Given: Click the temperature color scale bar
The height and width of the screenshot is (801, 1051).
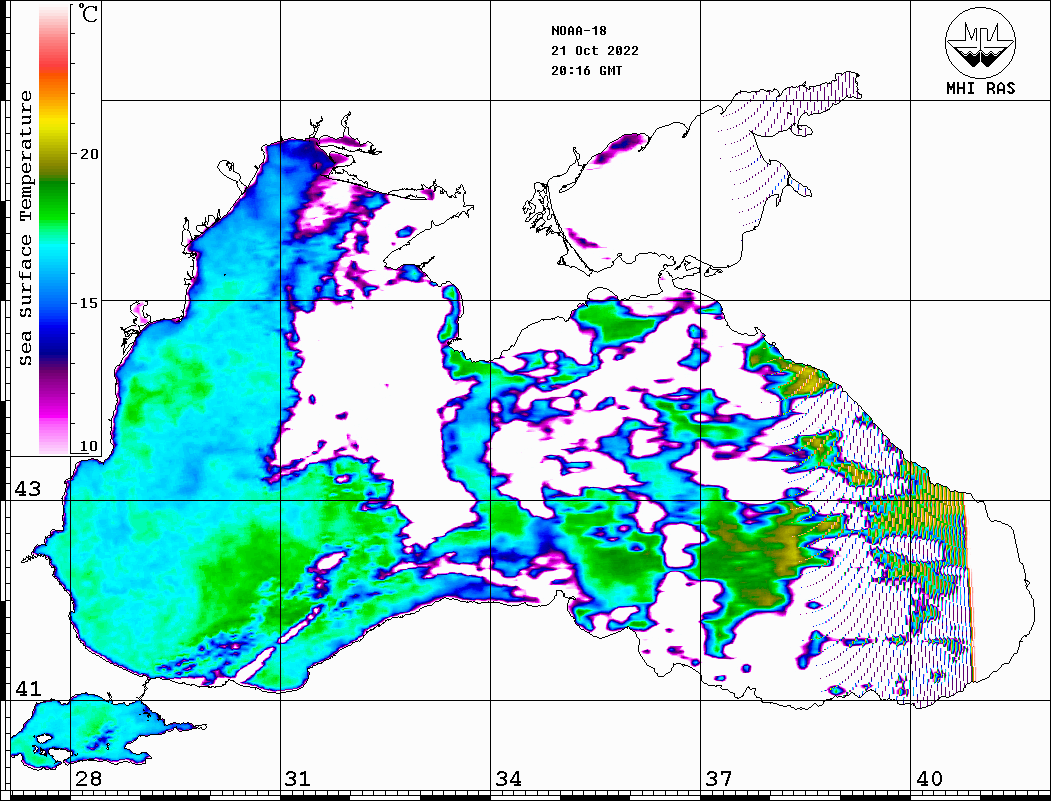Looking at the screenshot, I should (x=54, y=230).
